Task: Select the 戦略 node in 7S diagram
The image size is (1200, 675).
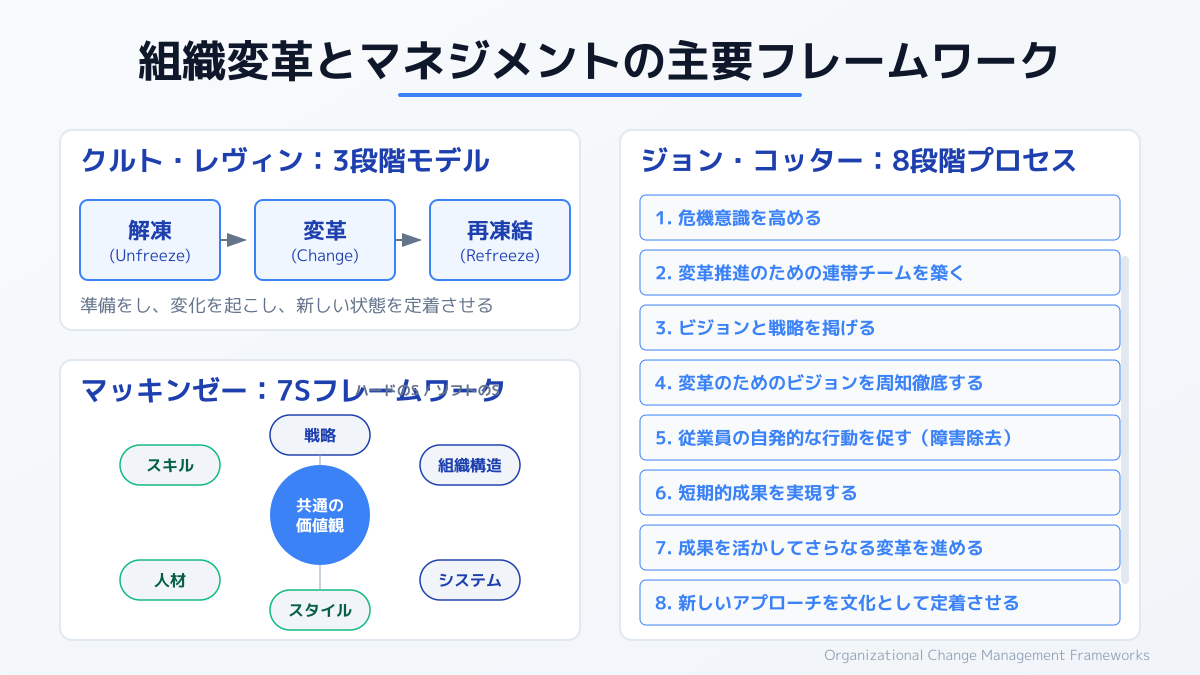Action: click(320, 435)
